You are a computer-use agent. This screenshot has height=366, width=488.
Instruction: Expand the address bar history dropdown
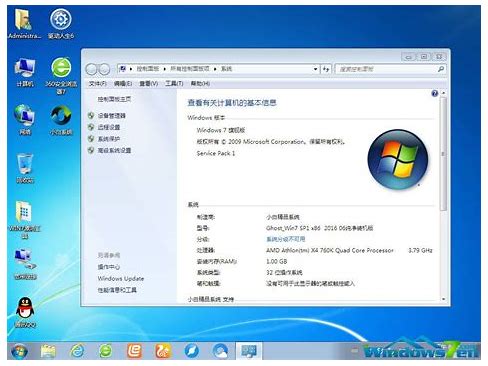pos(315,69)
